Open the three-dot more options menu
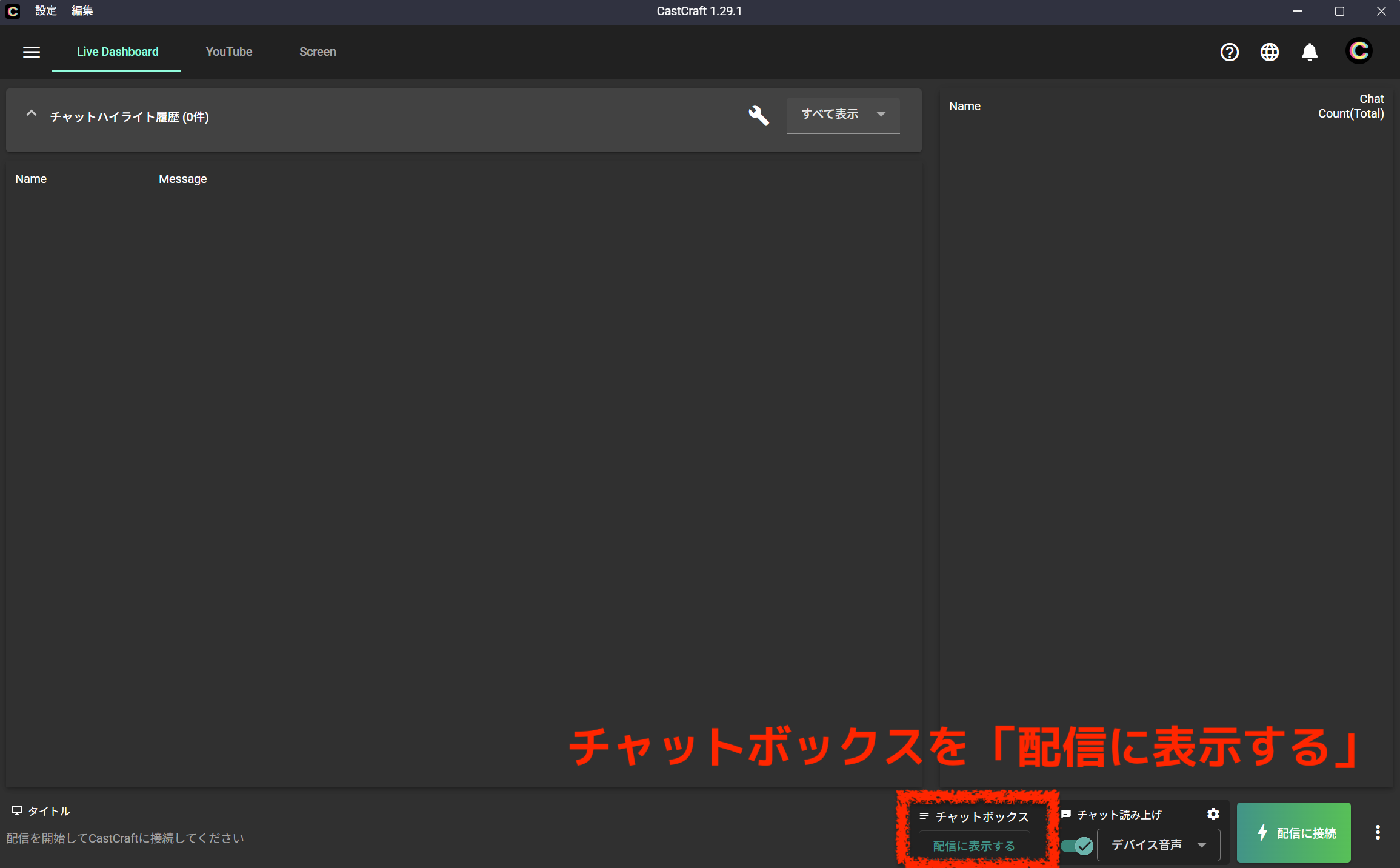Viewport: 1400px width, 868px height. [1378, 832]
